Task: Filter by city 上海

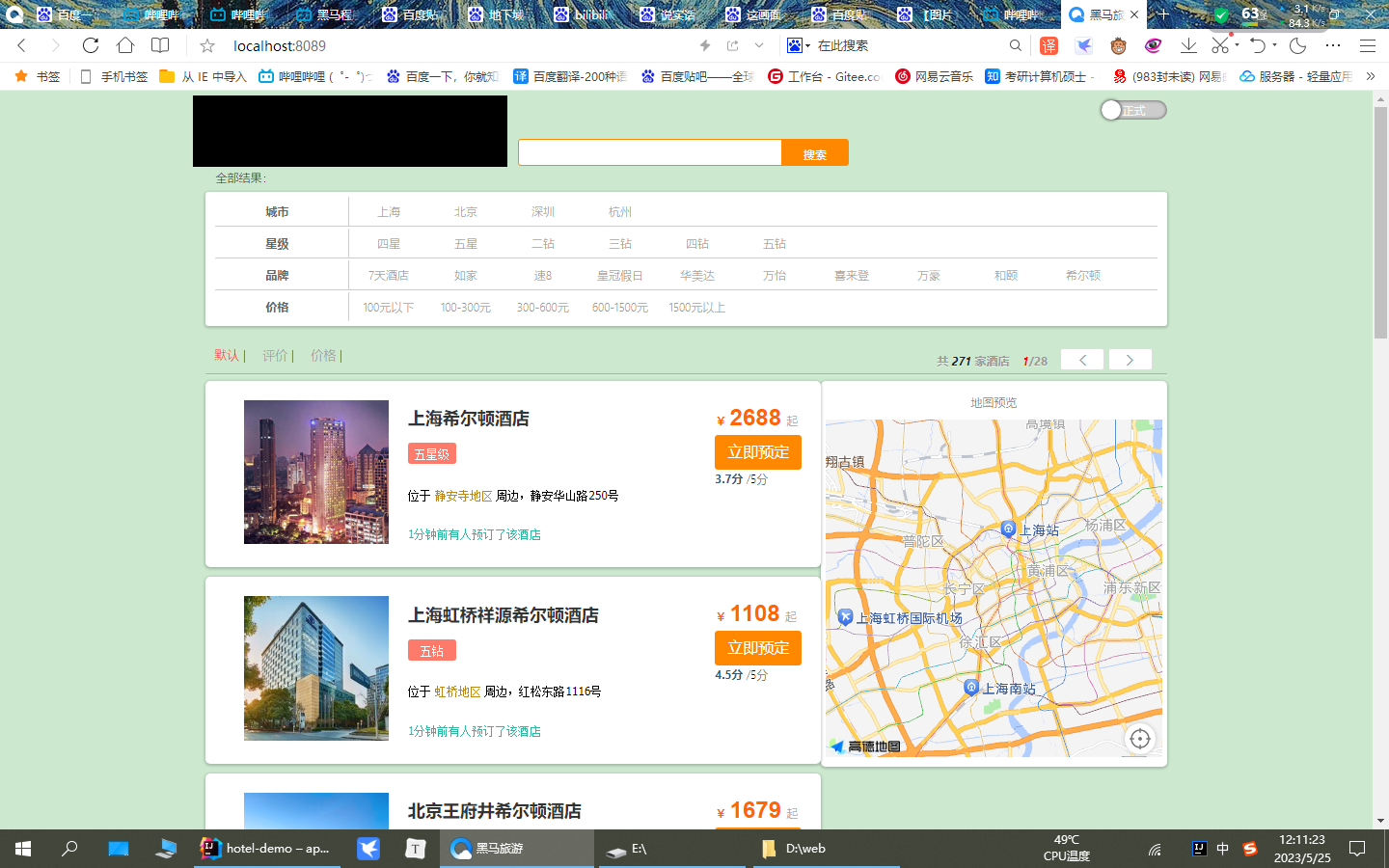Action: pos(389,212)
